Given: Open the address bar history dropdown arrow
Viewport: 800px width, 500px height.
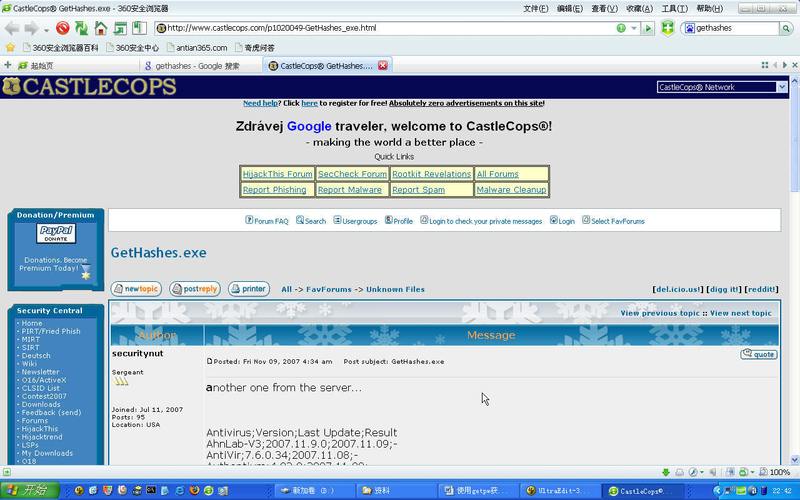Looking at the screenshot, I should pos(634,28).
